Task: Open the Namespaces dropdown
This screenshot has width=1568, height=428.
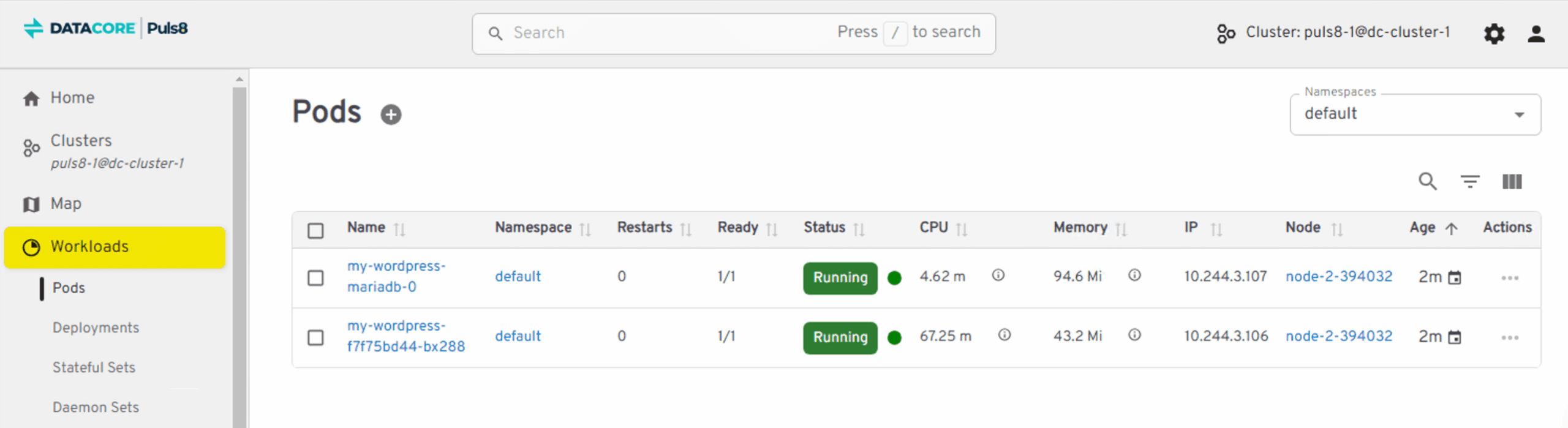Action: (x=1415, y=115)
